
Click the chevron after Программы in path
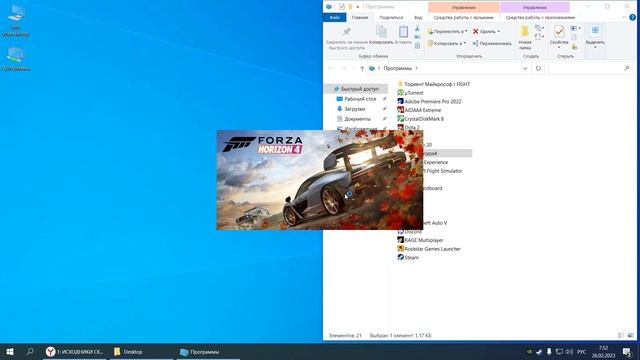pyautogui.click(x=416, y=69)
